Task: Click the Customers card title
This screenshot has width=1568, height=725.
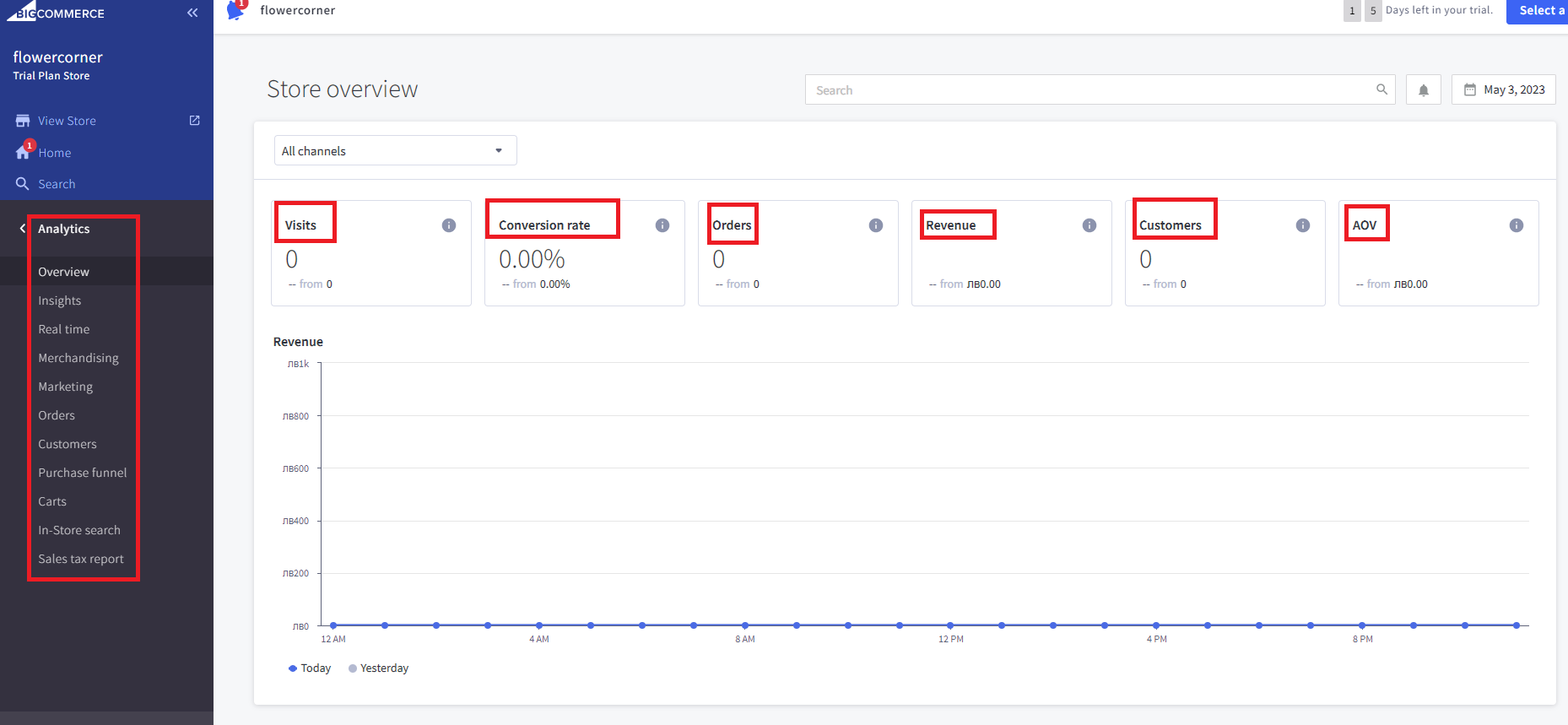Action: [x=1170, y=225]
